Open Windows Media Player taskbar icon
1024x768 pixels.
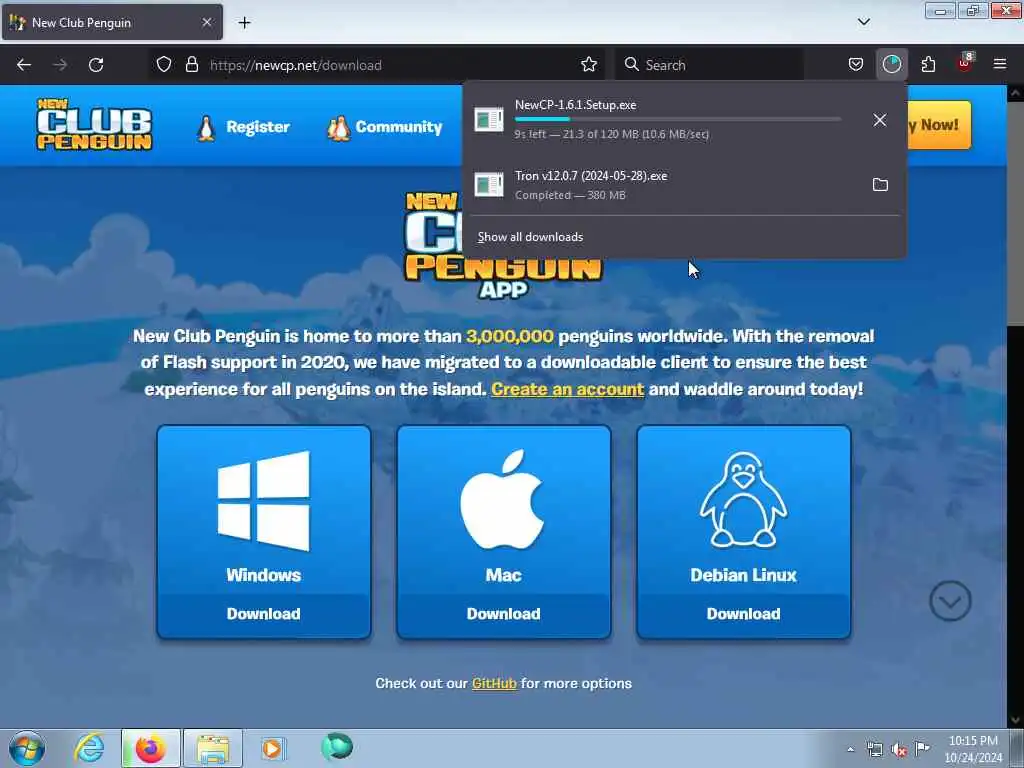click(272, 748)
